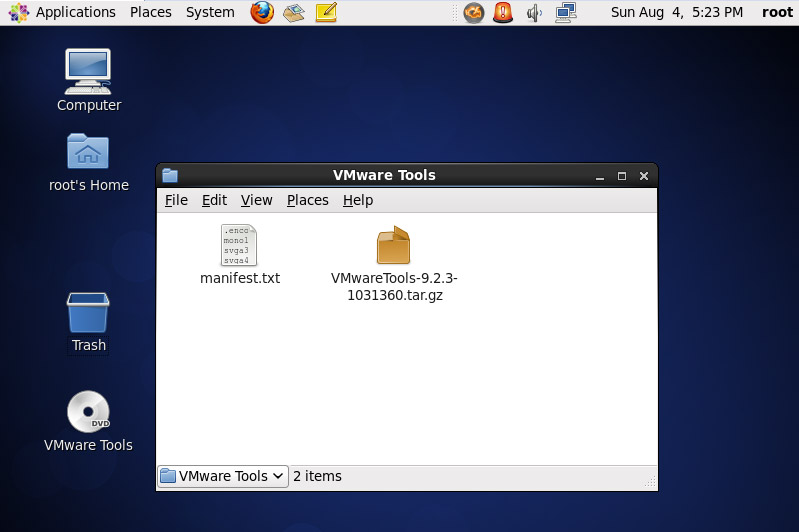
Task: Click the folder icon in window title bar
Action: [170, 176]
